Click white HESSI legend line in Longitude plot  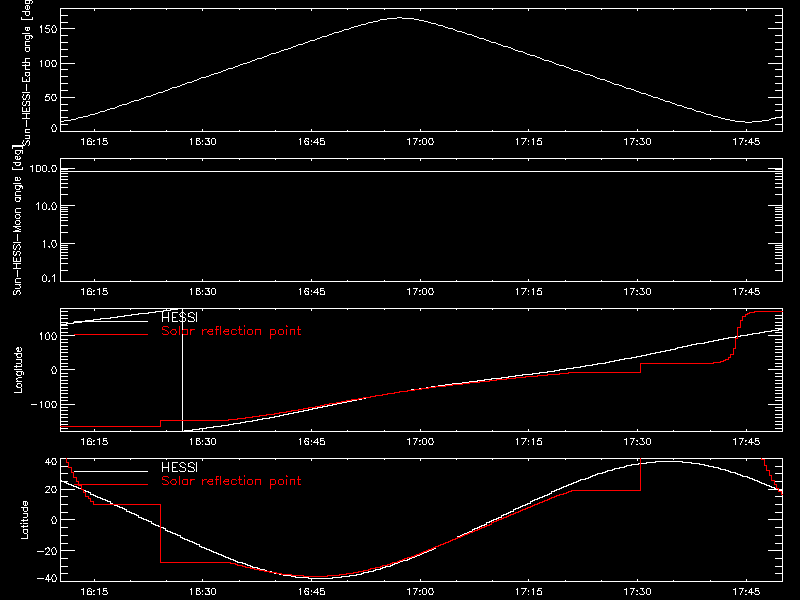(x=111, y=321)
